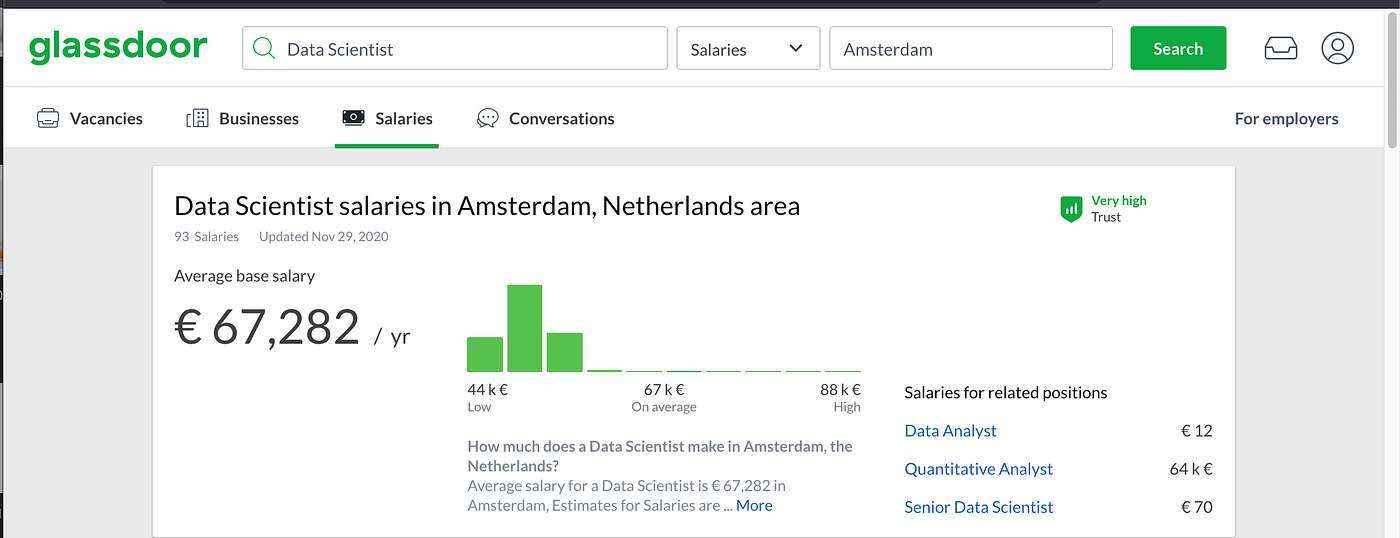Image resolution: width=1400 pixels, height=538 pixels.
Task: Click the magnifier icon in search field
Action: tap(264, 48)
